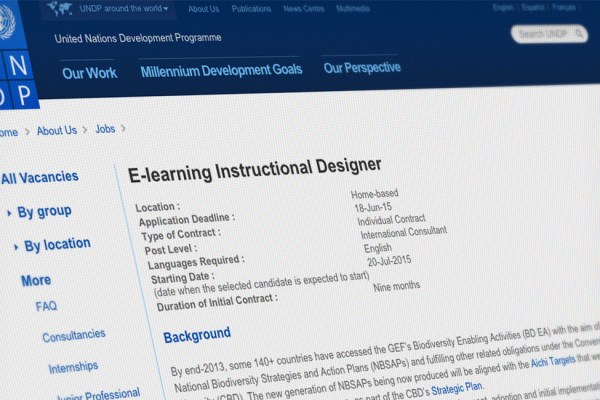Open the FAQ link
Image resolution: width=600 pixels, height=400 pixels.
click(x=46, y=306)
